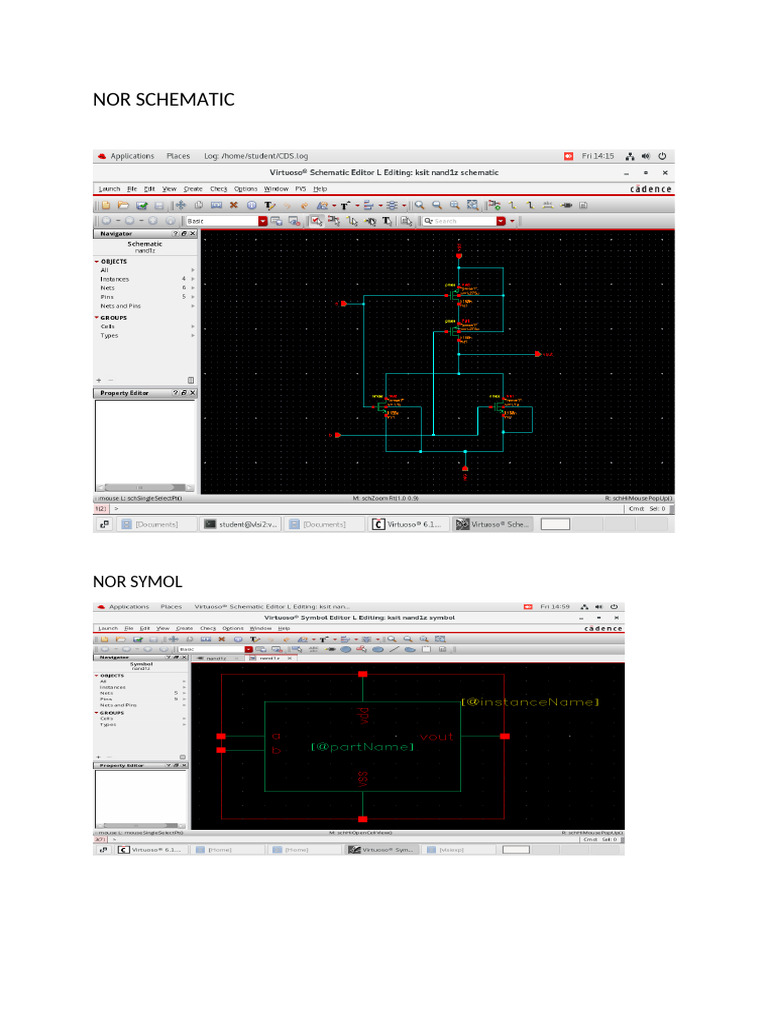Open the Basic workspace dropdown in the Schematic Editor

[x=262, y=221]
